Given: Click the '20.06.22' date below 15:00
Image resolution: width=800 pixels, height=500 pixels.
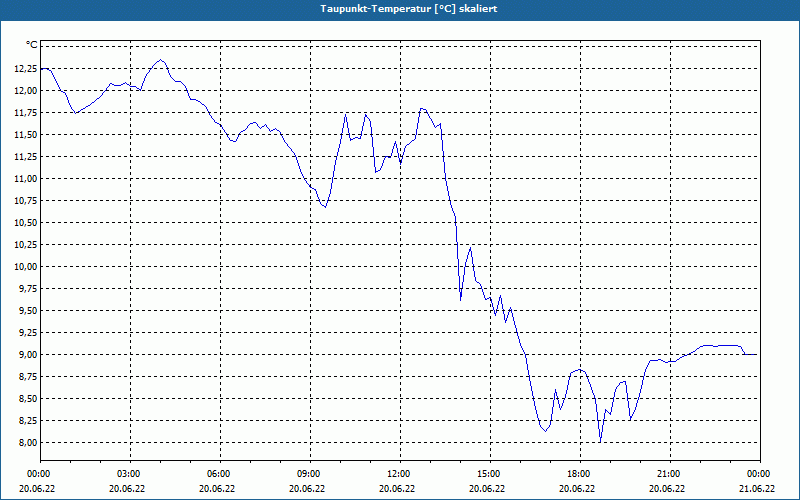Looking at the screenshot, I should 487,488.
